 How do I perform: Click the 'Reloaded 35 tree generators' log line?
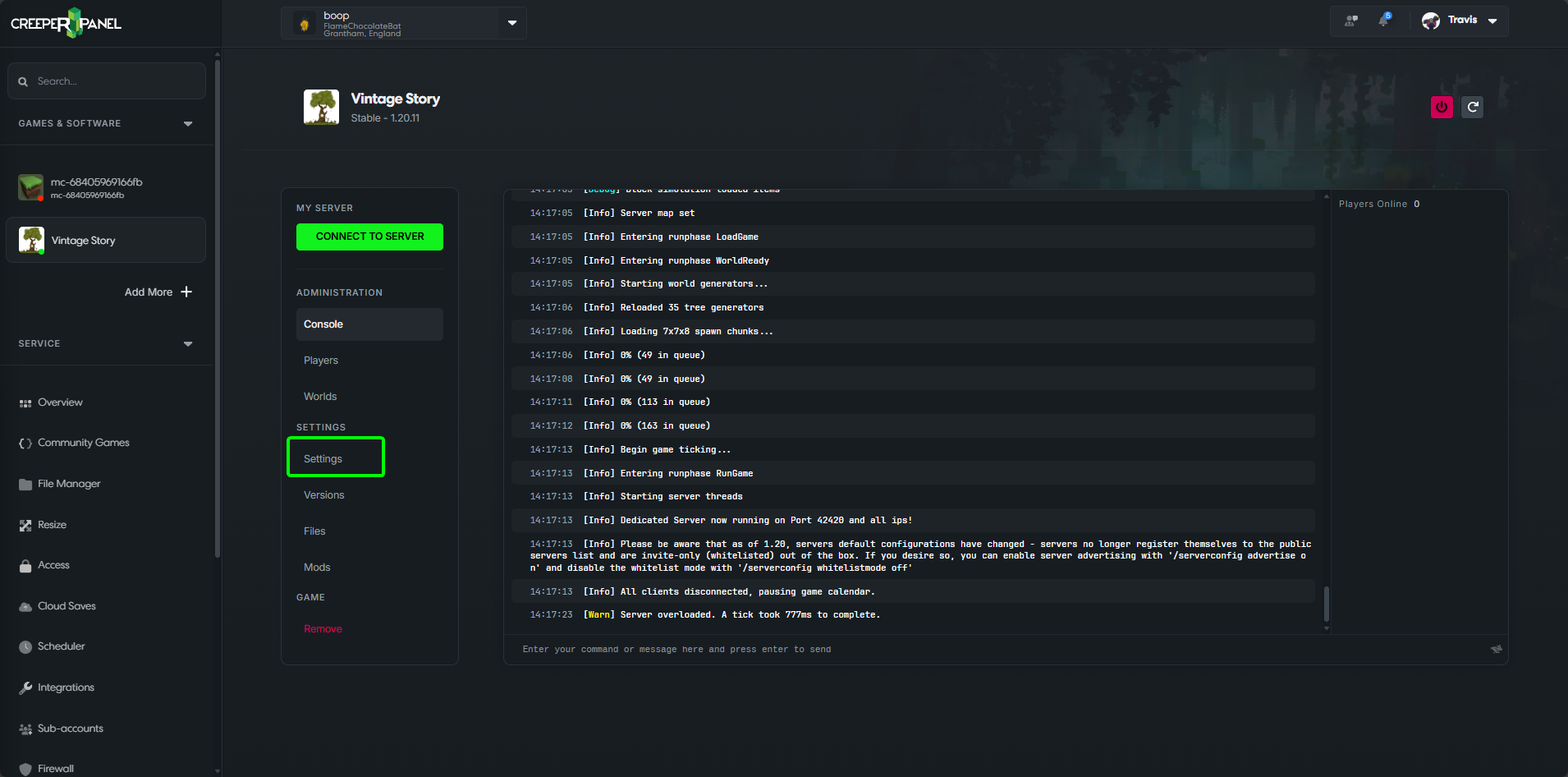pos(912,307)
